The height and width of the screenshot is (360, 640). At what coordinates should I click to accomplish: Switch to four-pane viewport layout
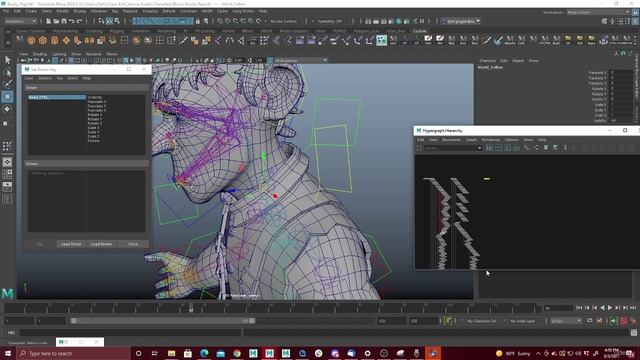pos(7,174)
